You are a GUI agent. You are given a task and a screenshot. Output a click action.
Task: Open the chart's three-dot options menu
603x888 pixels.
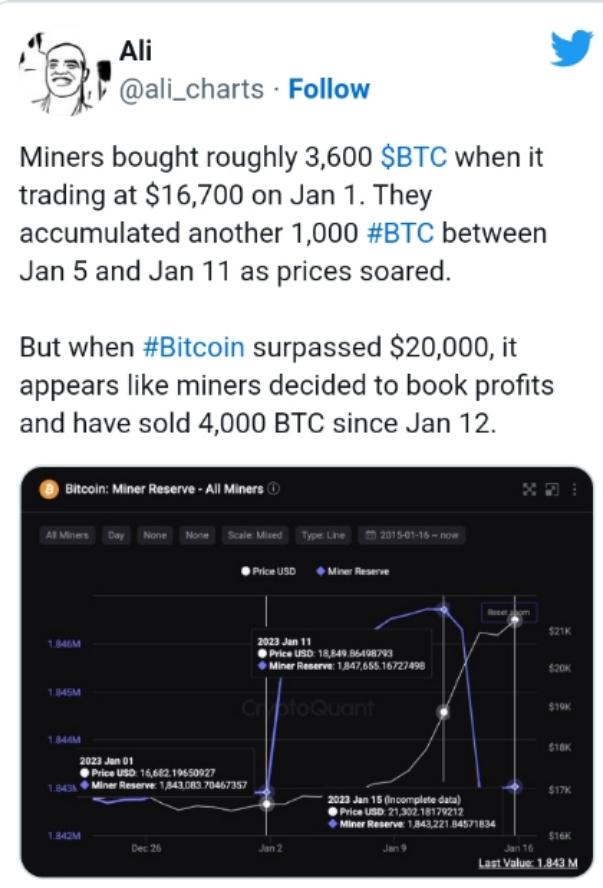coord(575,489)
